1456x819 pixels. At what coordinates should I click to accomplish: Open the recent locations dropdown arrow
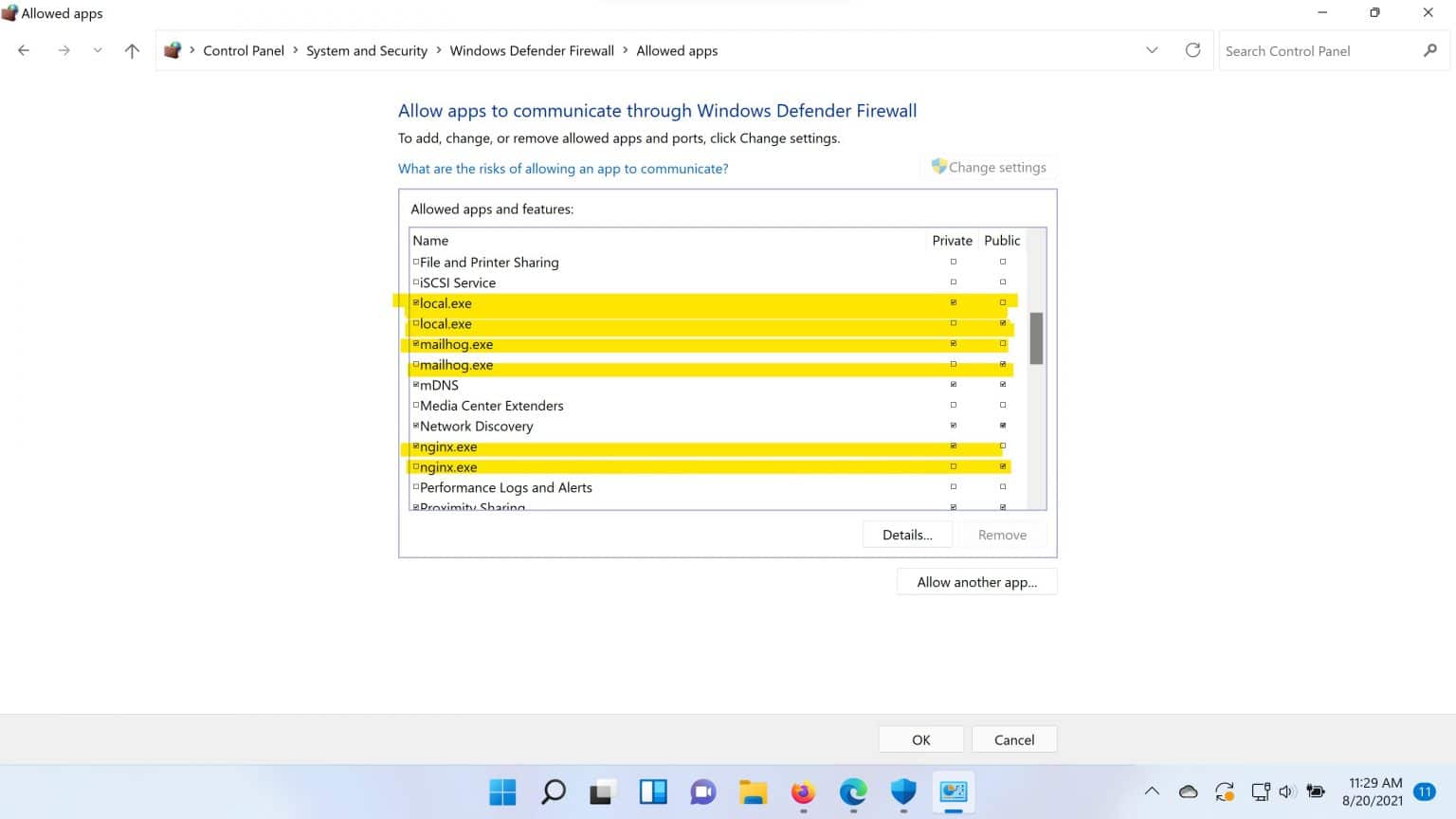98,51
